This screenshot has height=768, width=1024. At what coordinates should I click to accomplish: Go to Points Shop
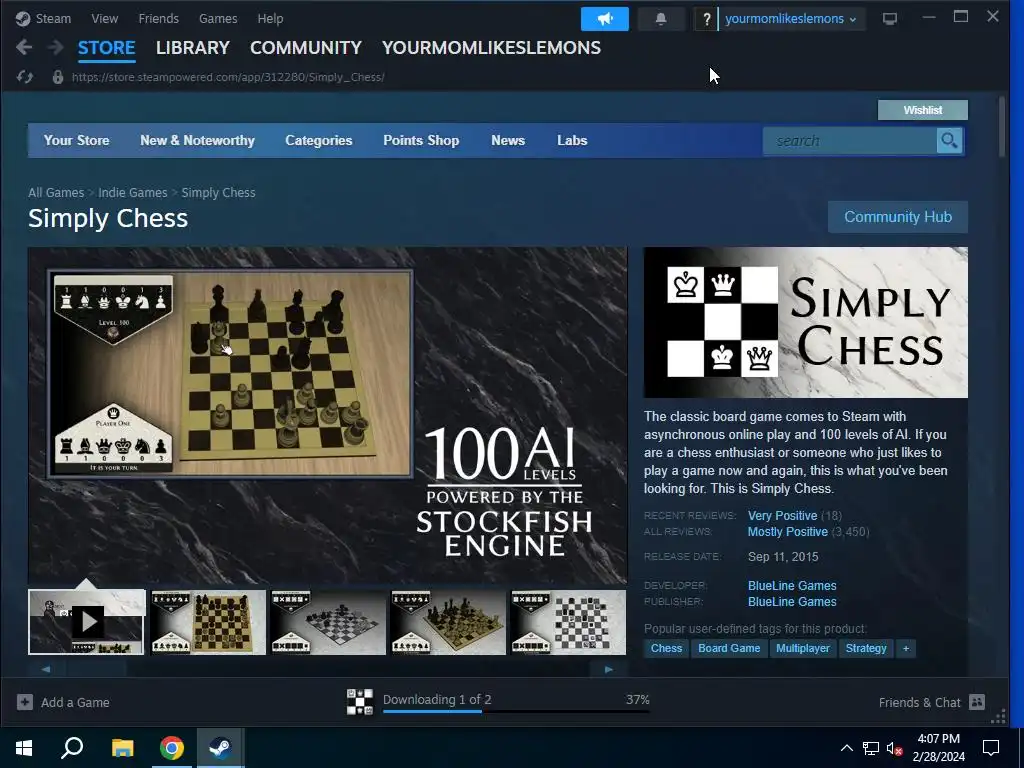[x=421, y=140]
